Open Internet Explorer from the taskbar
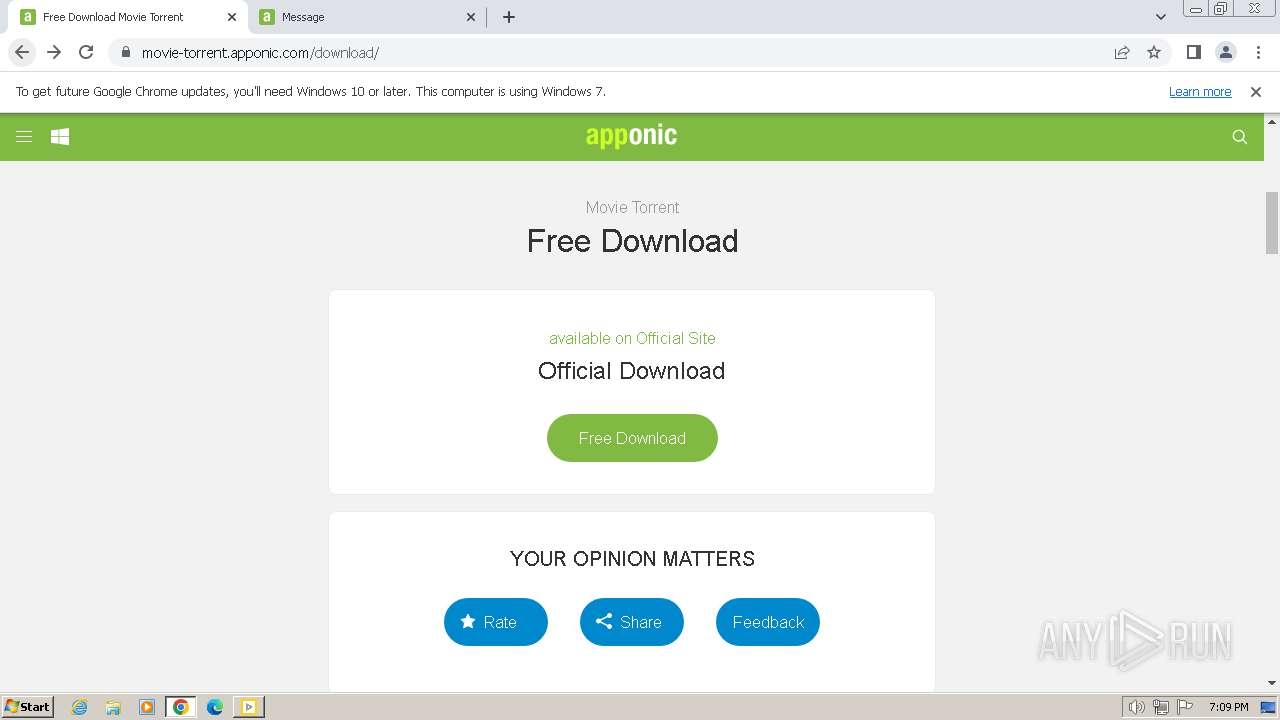 coord(79,707)
